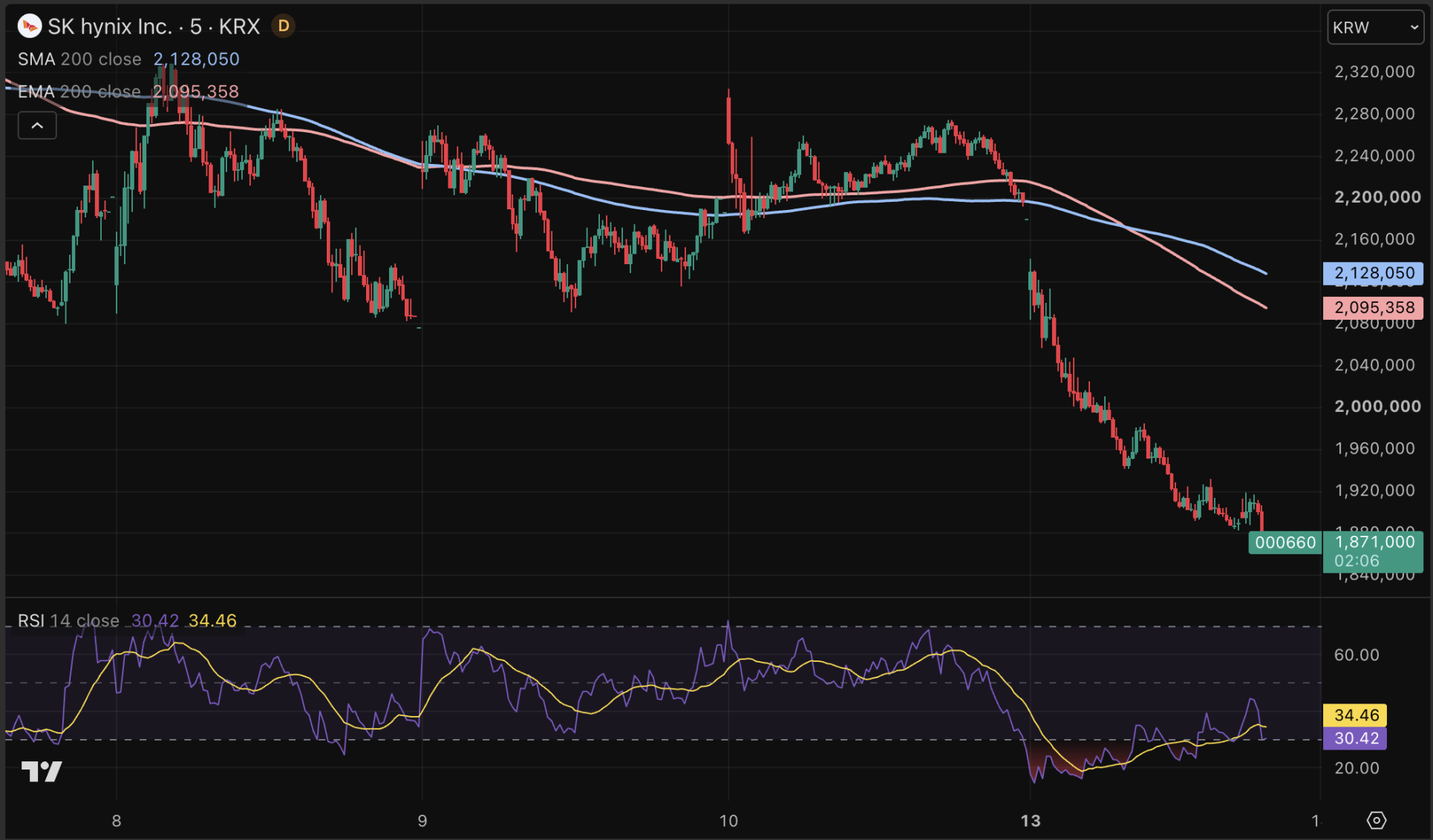Click the yellow 34.46 RSI axis tag
The image size is (1433, 840).
pos(1356,715)
